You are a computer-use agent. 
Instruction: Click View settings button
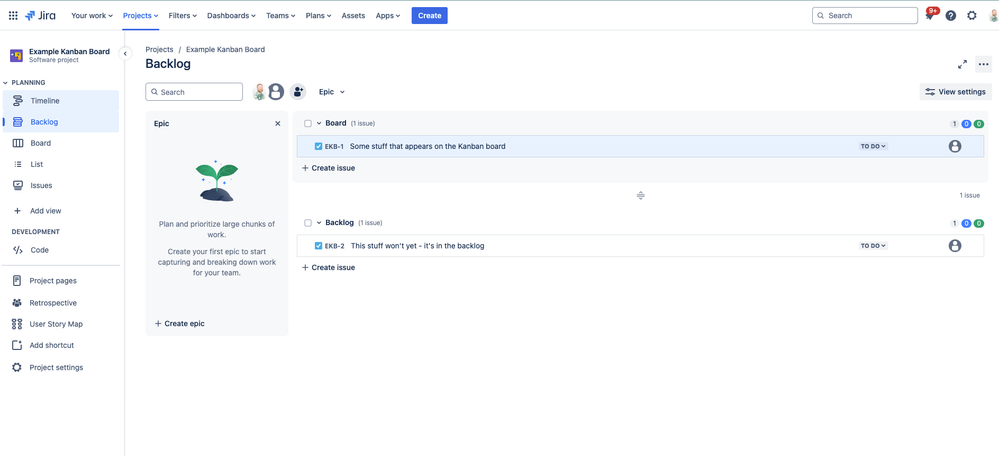pyautogui.click(x=956, y=92)
